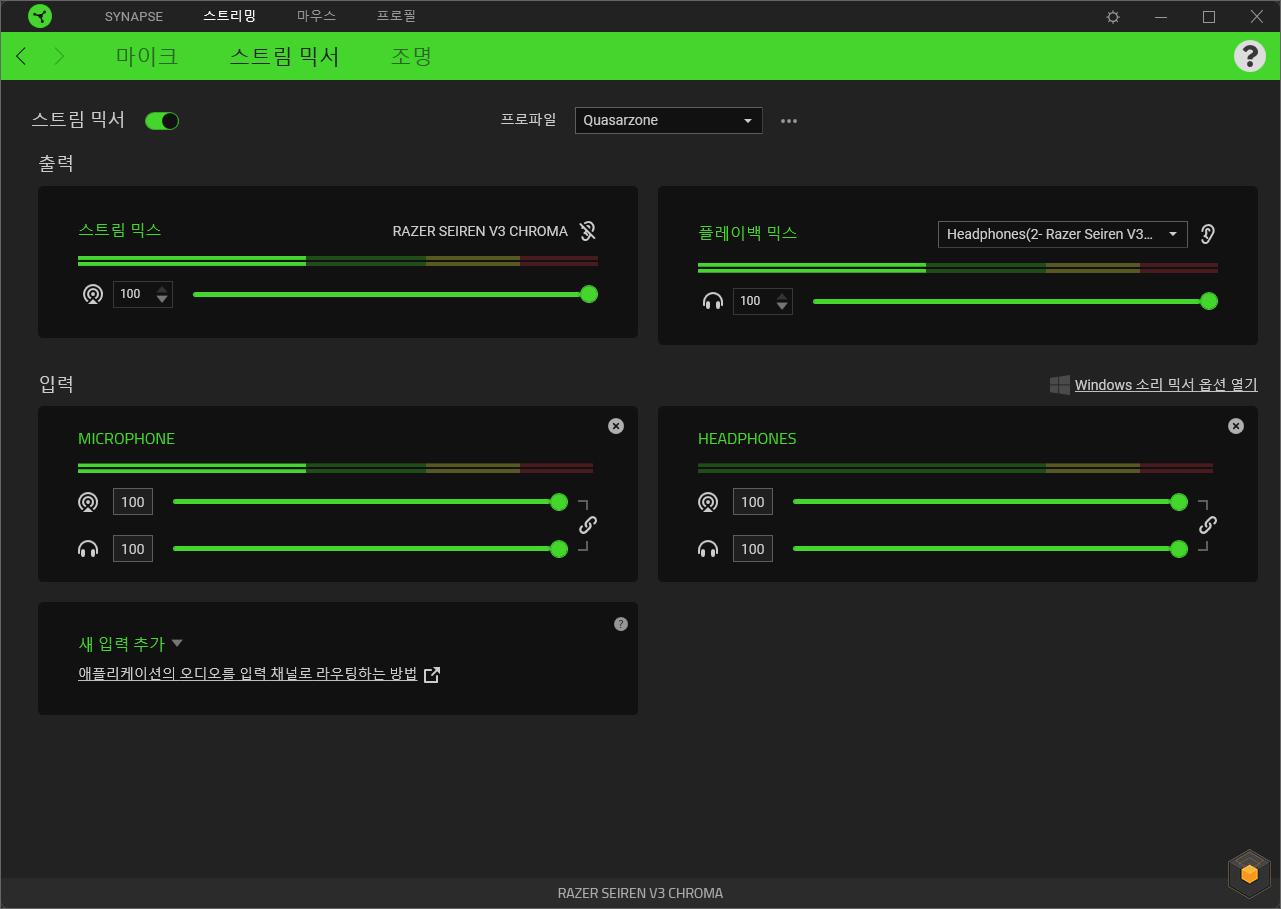
Task: Click the HEADPHONES playback volume slider handle
Action: coord(1179,549)
